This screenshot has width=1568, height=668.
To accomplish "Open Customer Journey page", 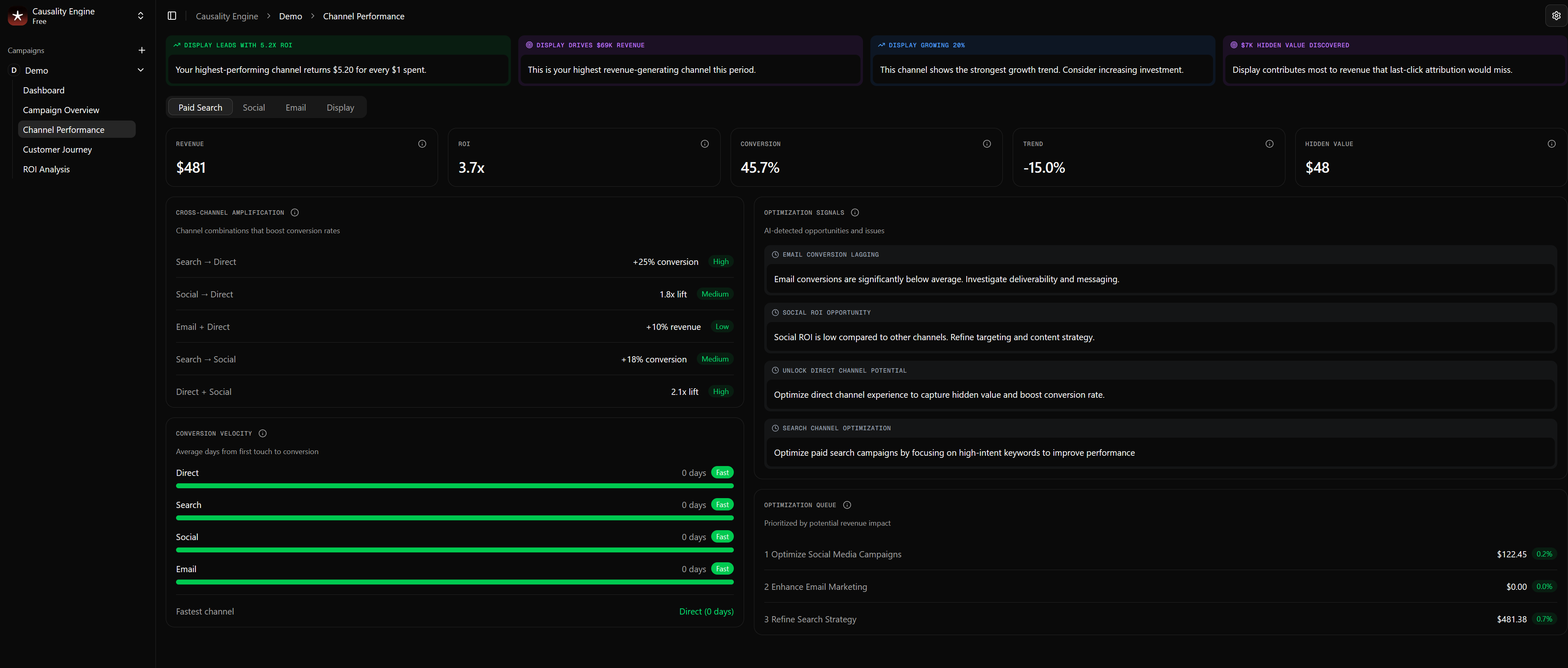I will pyautogui.click(x=57, y=150).
